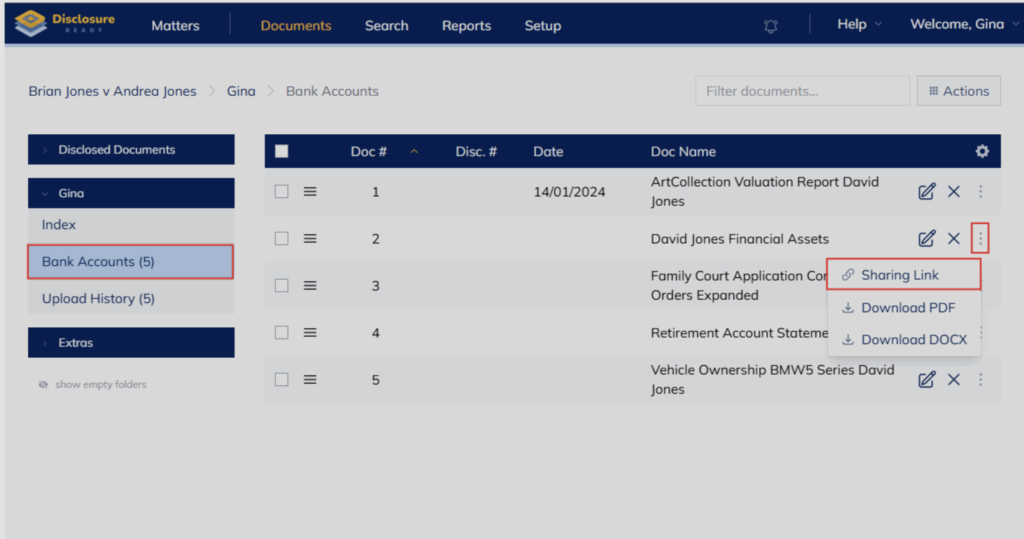Show empty folders link
Viewport: 1024px width, 539px height.
tap(100, 384)
